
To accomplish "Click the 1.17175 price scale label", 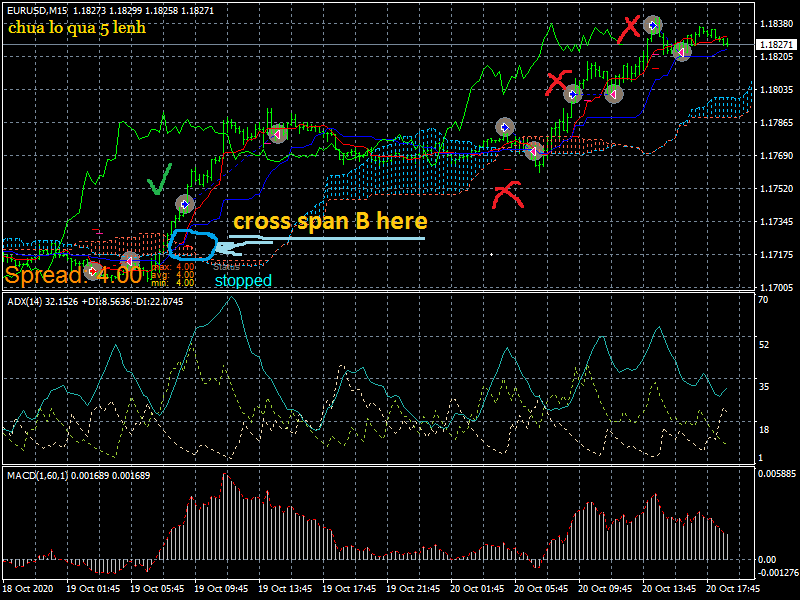I will tap(776, 255).
